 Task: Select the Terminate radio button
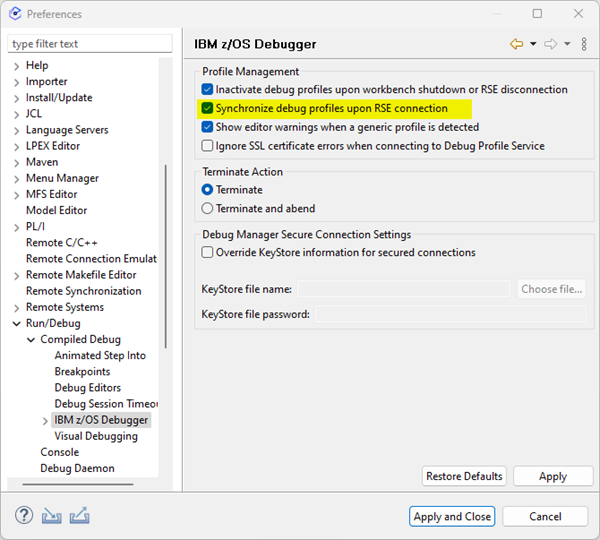pos(207,189)
